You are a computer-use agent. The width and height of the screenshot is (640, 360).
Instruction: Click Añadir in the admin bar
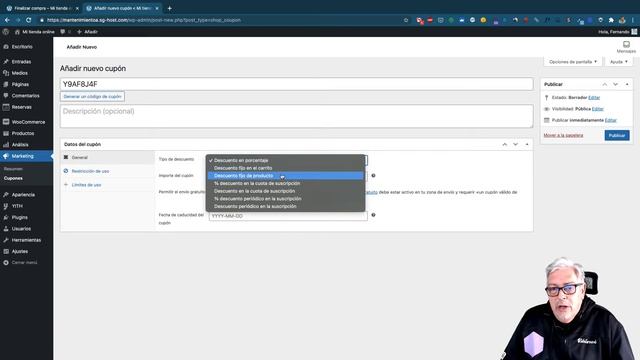point(87,31)
